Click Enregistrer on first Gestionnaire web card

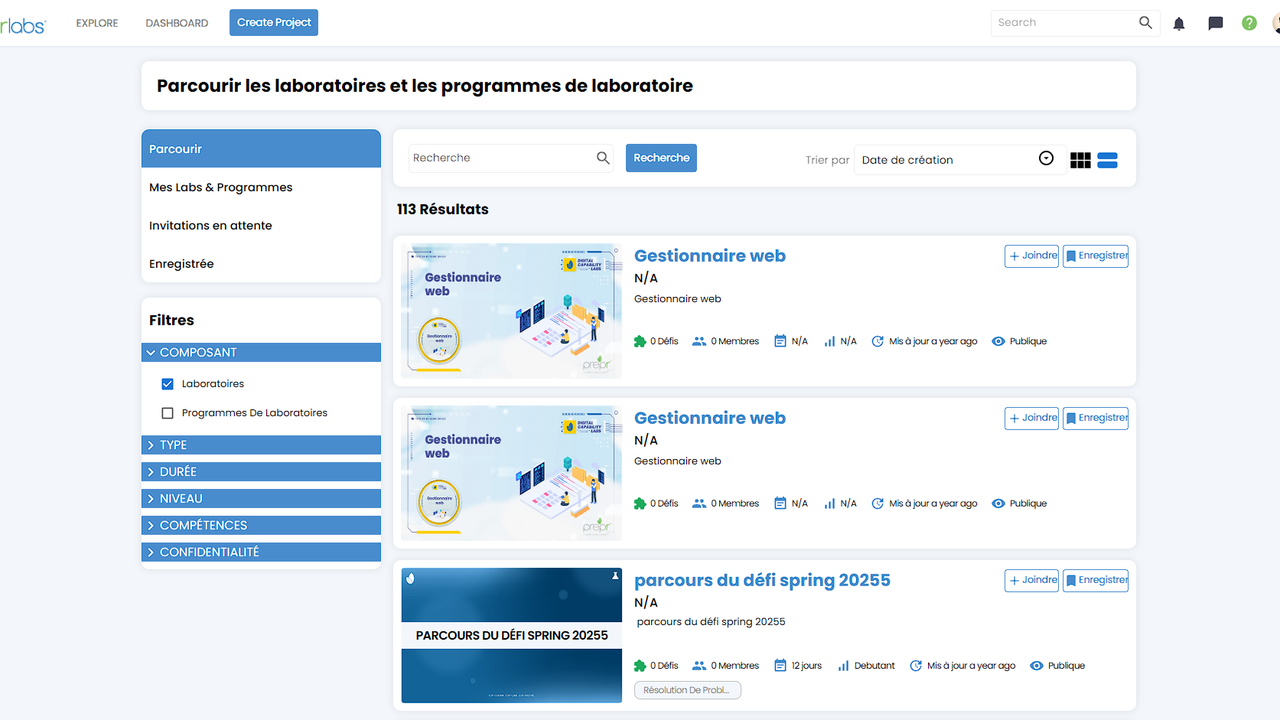click(1096, 256)
